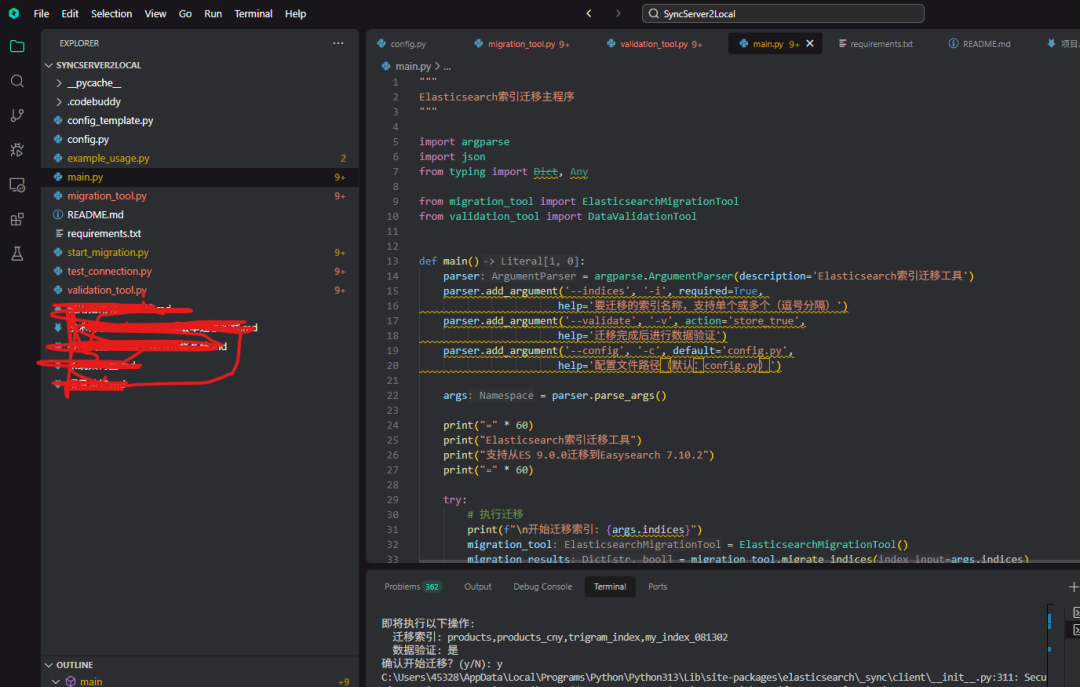
Task: Switch to the migration_tool.py editor tab
Action: click(x=521, y=43)
